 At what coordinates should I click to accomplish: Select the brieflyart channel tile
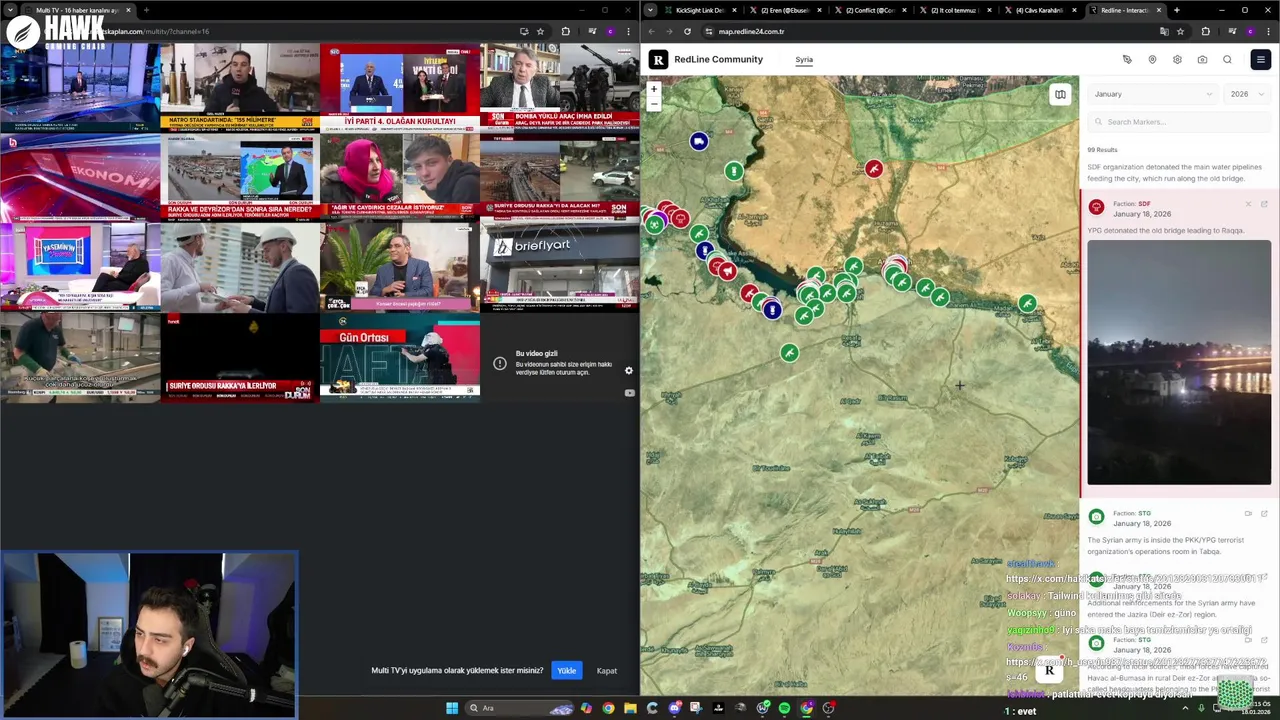[x=560, y=267]
